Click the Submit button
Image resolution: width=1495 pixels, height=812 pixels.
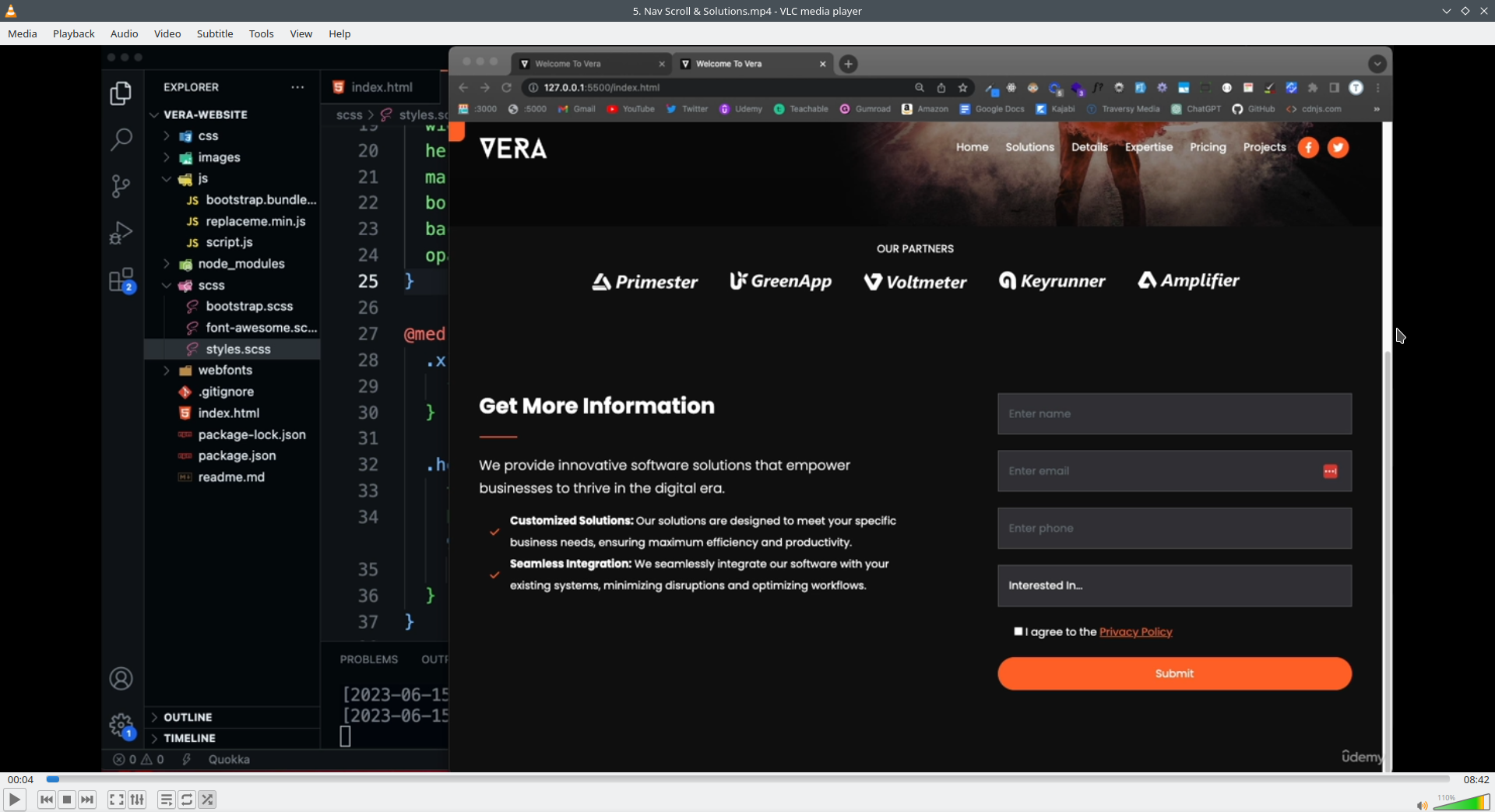click(x=1174, y=673)
